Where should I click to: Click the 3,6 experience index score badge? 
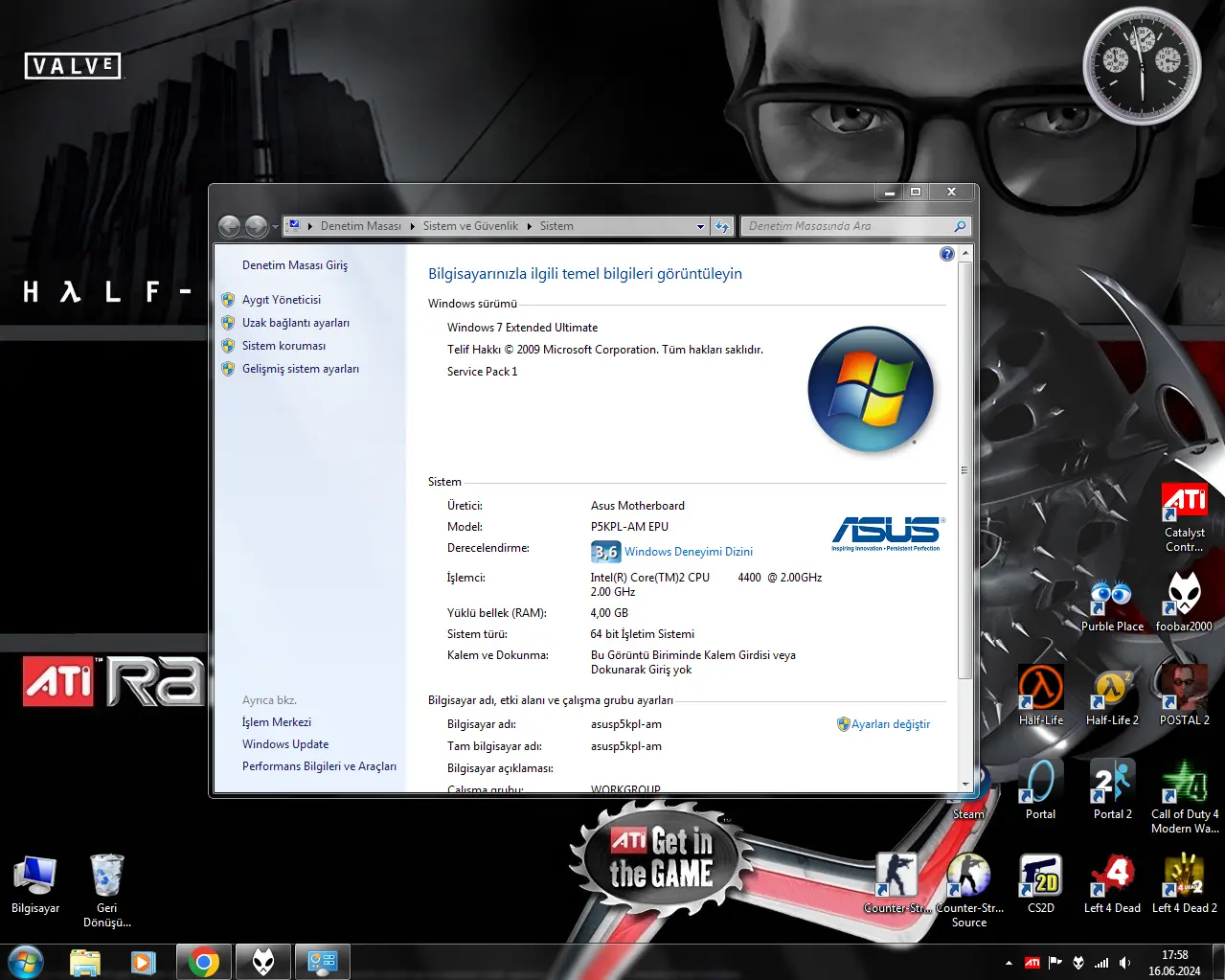point(605,552)
